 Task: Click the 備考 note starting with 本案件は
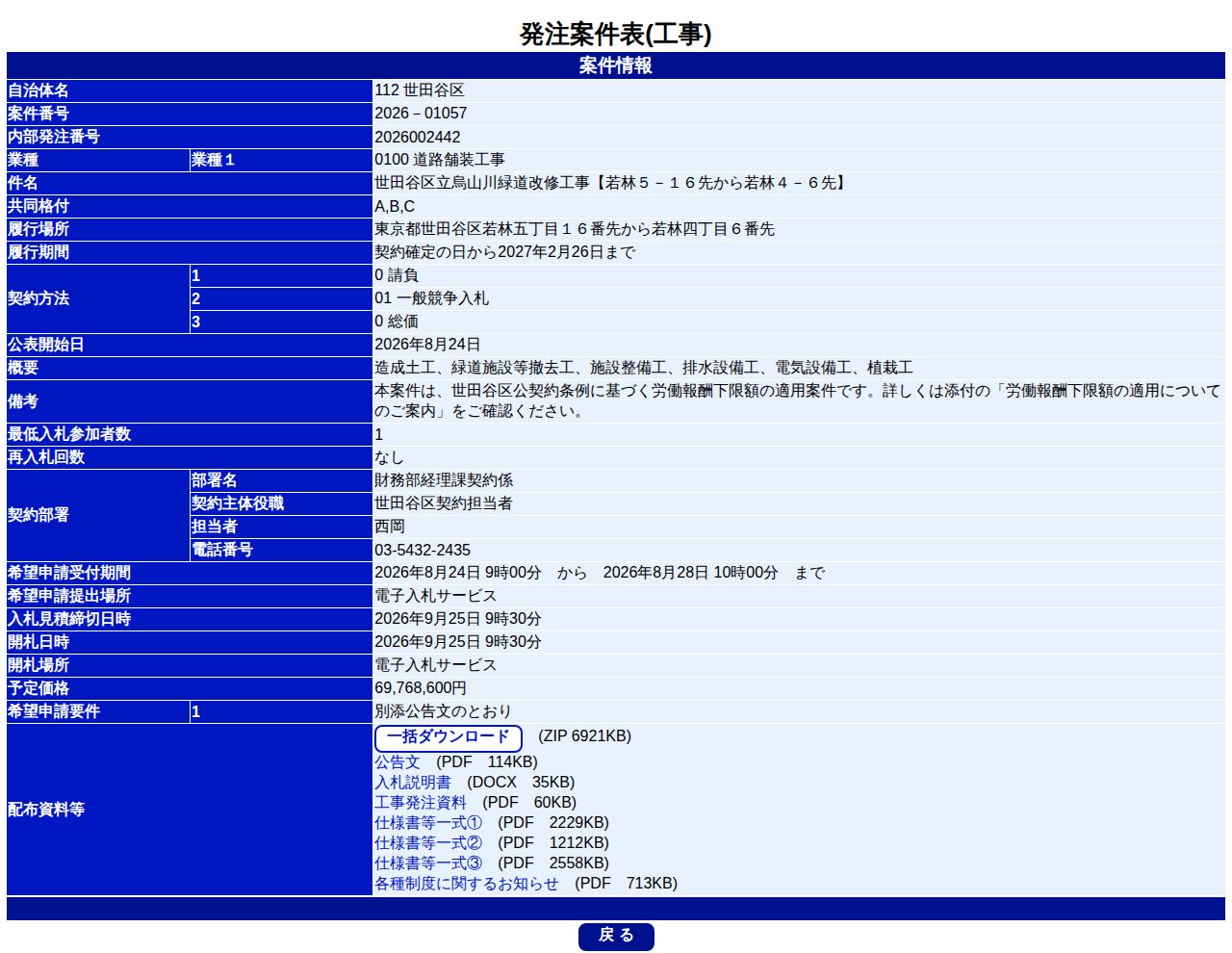click(798, 401)
